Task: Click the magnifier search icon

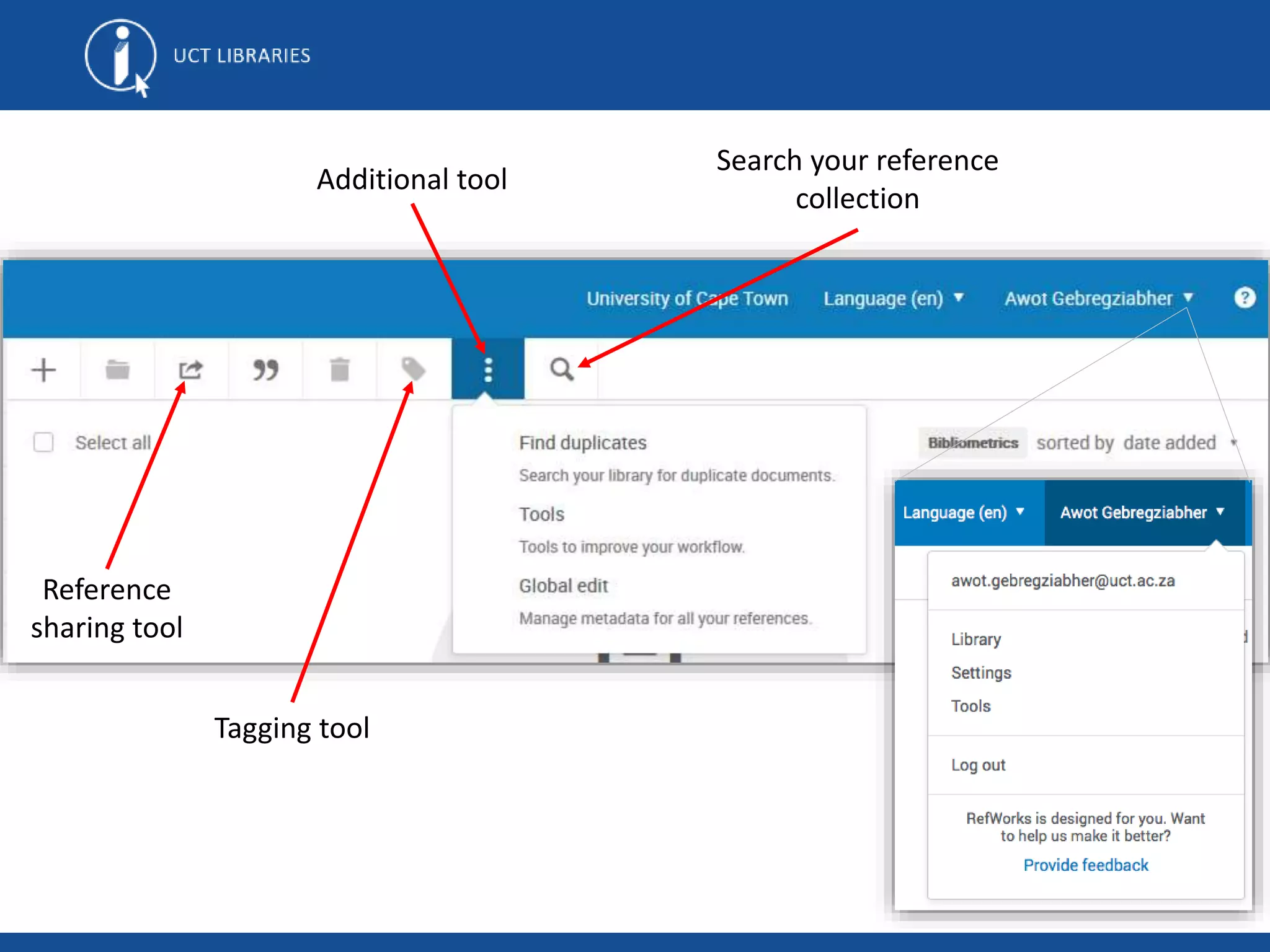Action: tap(562, 369)
